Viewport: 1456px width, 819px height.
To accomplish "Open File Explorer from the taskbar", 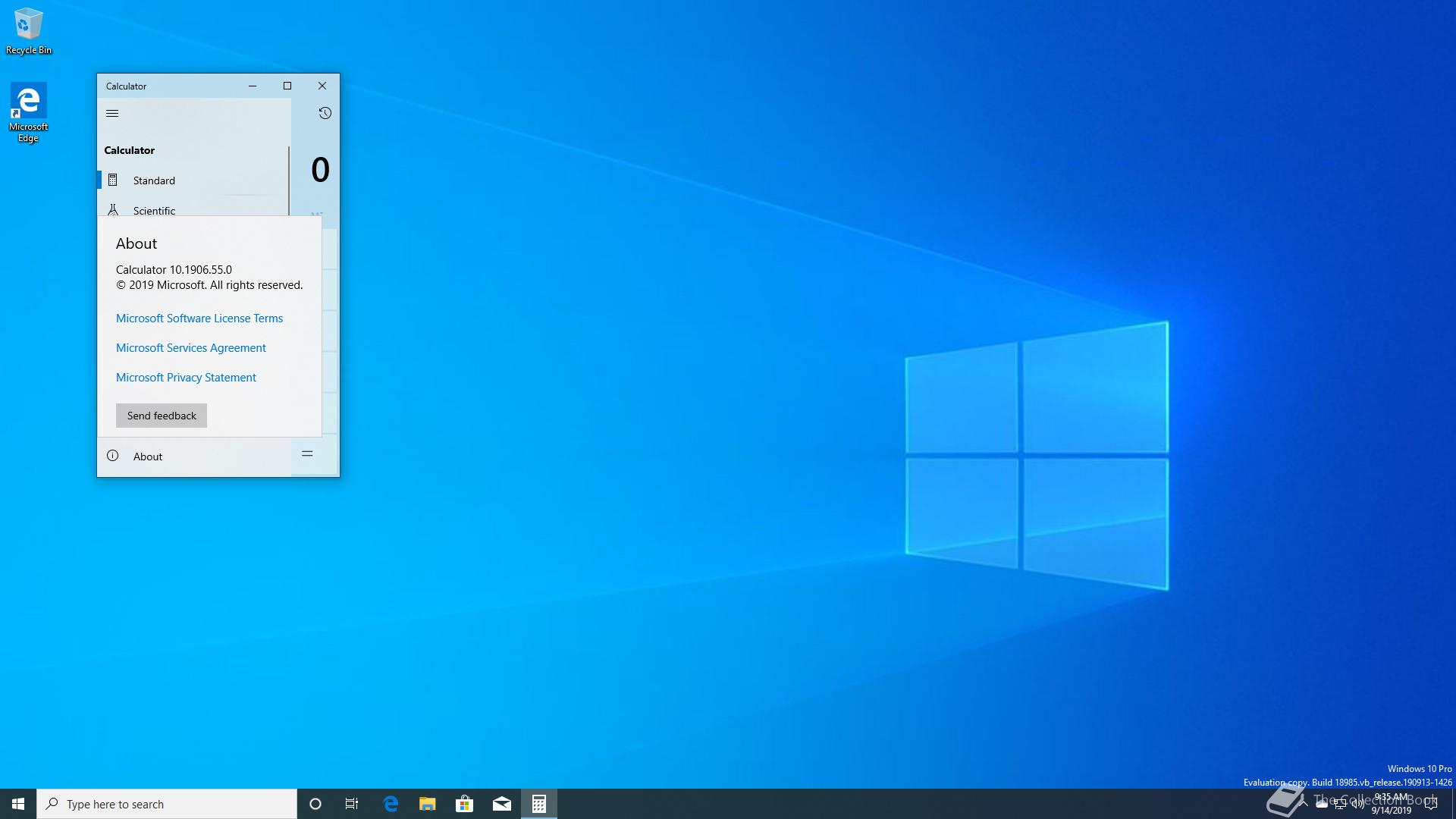I will pyautogui.click(x=428, y=804).
